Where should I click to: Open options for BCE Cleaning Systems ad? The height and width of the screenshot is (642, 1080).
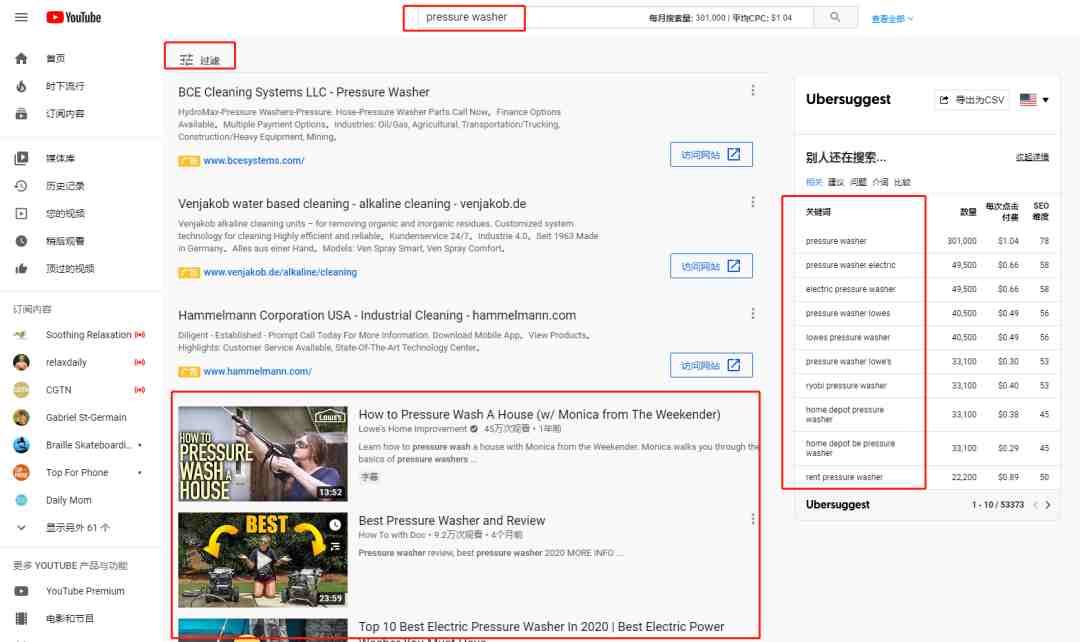coord(753,90)
